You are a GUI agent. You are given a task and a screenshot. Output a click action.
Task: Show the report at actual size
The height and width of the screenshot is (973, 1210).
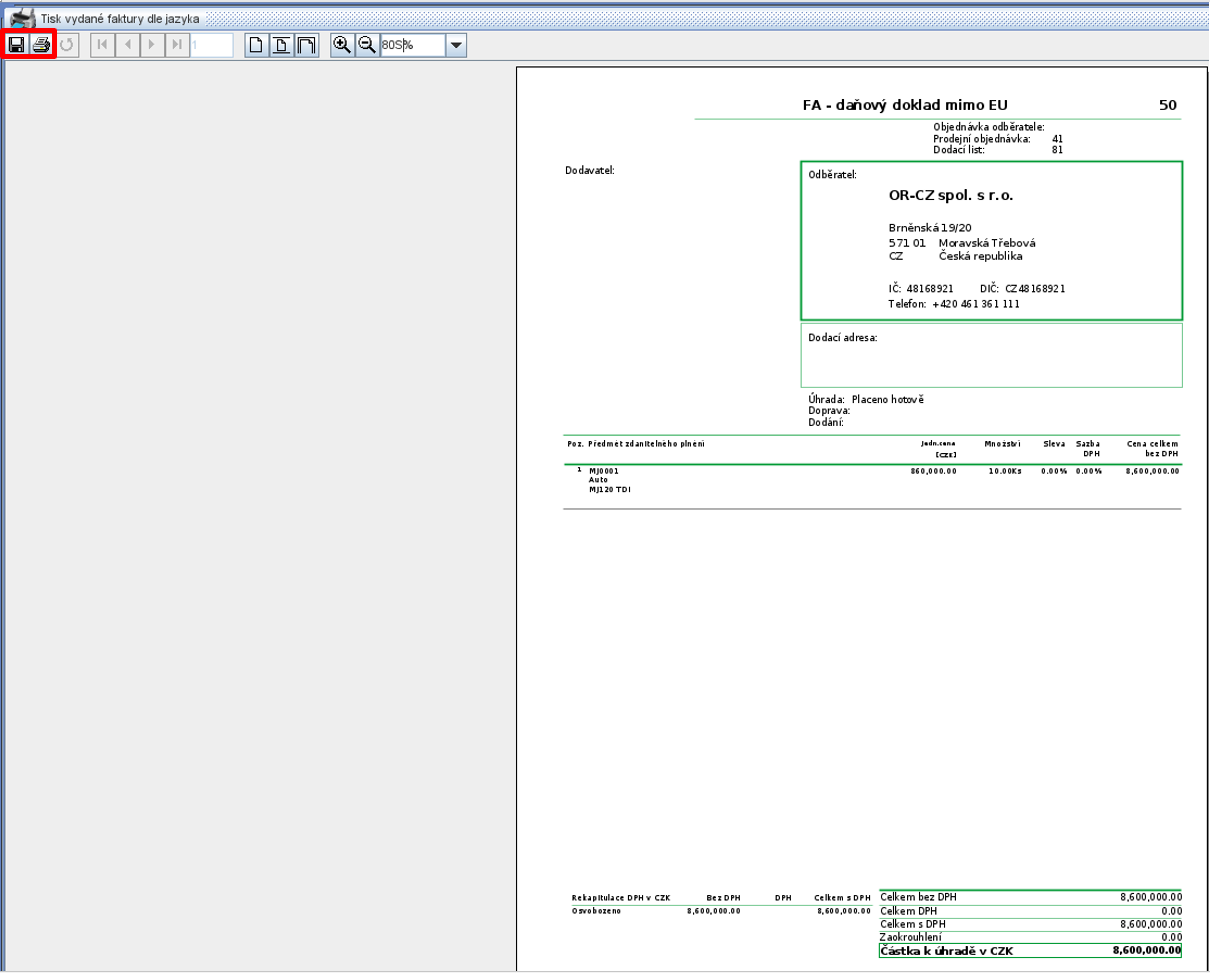pos(257,45)
